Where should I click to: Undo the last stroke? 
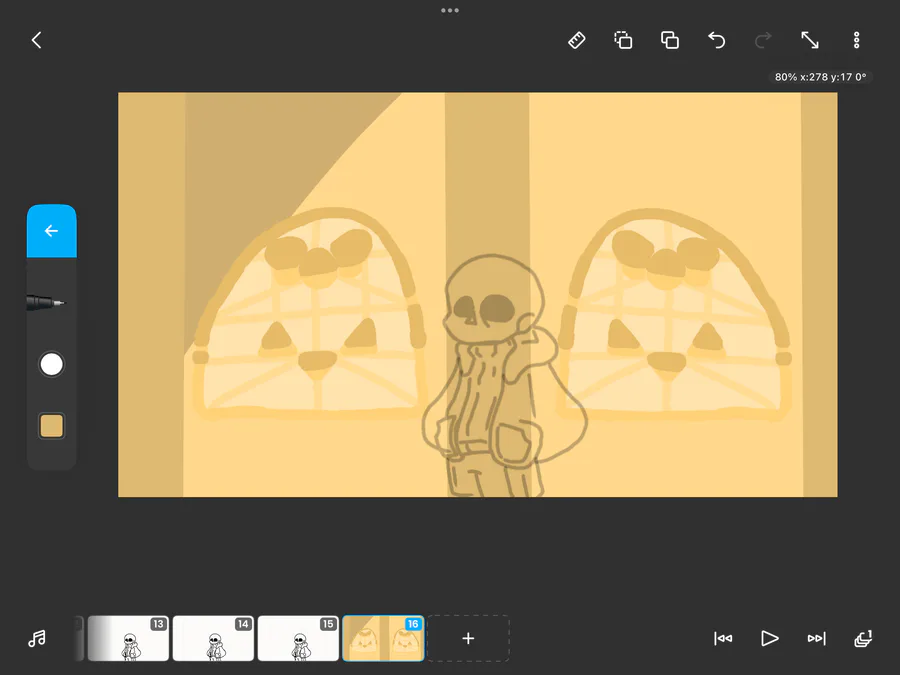716,40
